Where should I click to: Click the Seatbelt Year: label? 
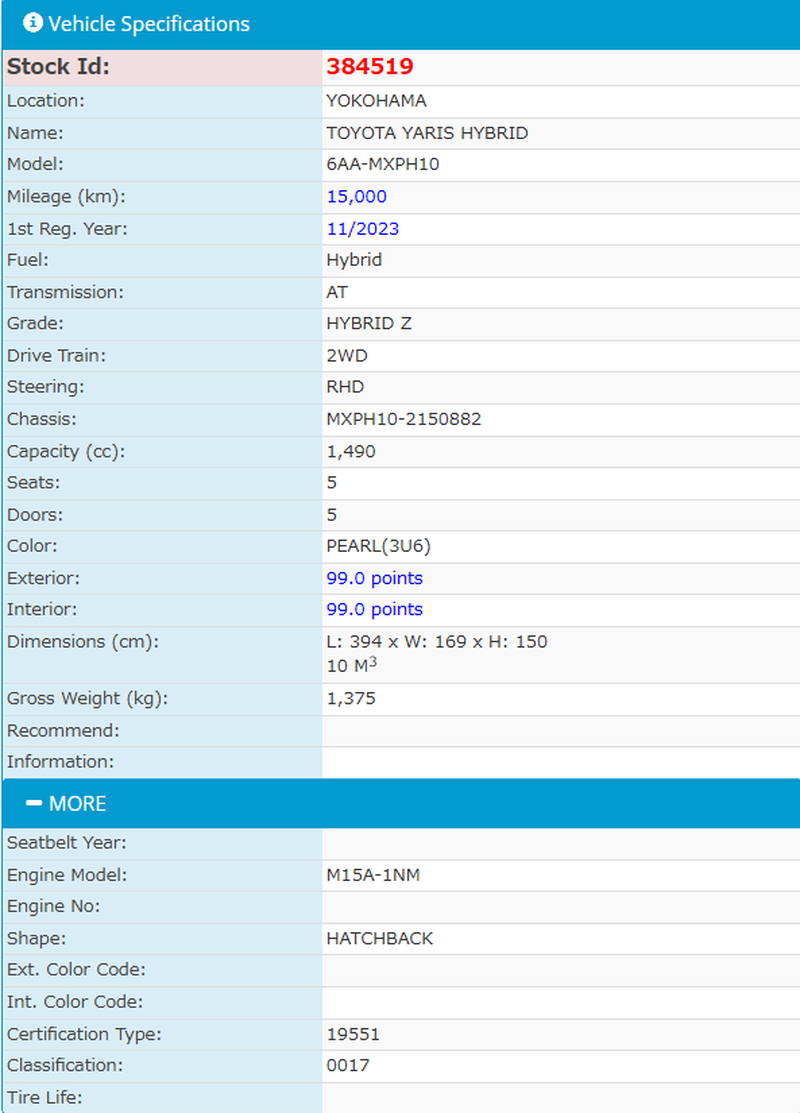pyautogui.click(x=67, y=843)
